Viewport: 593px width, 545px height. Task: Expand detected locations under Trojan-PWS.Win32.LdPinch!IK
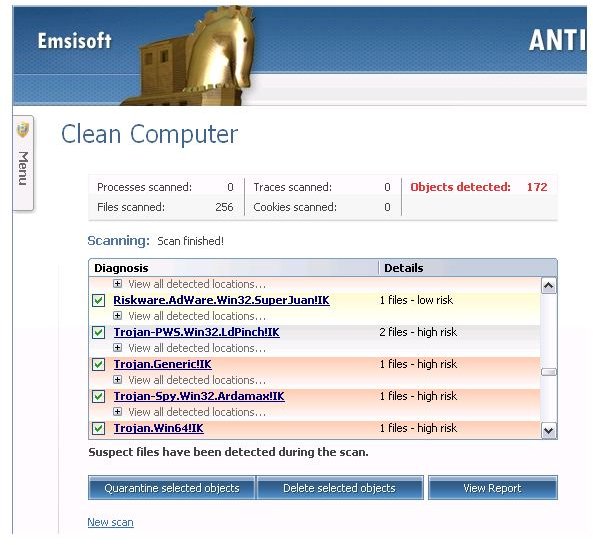118,348
